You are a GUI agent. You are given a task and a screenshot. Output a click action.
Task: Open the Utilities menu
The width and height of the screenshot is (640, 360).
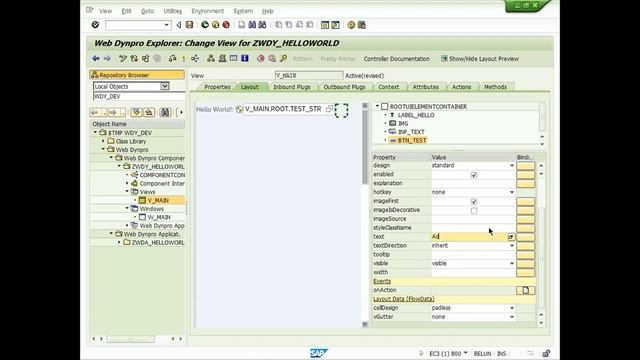(173, 11)
